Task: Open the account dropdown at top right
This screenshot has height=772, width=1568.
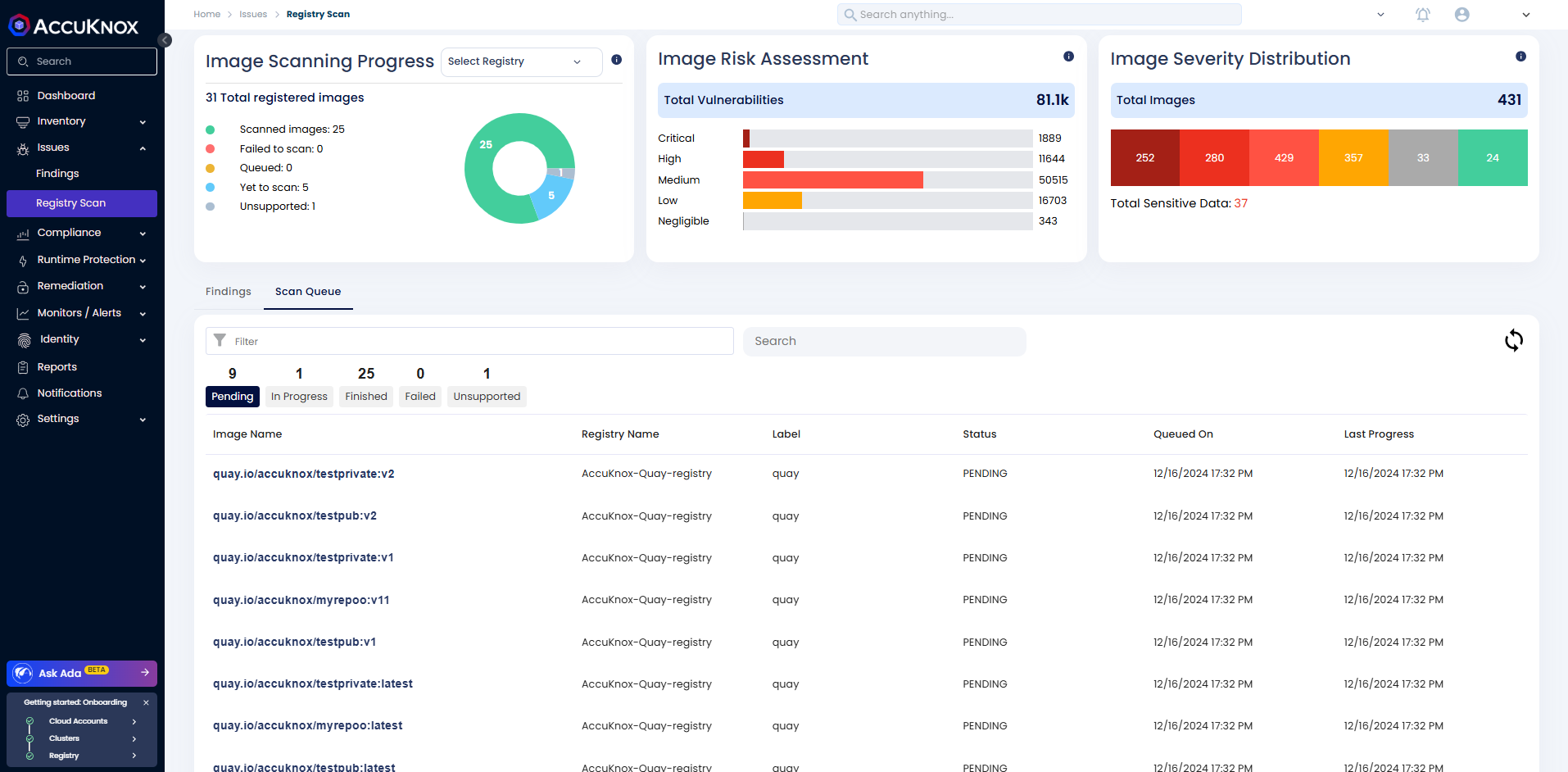Action: 1525,15
